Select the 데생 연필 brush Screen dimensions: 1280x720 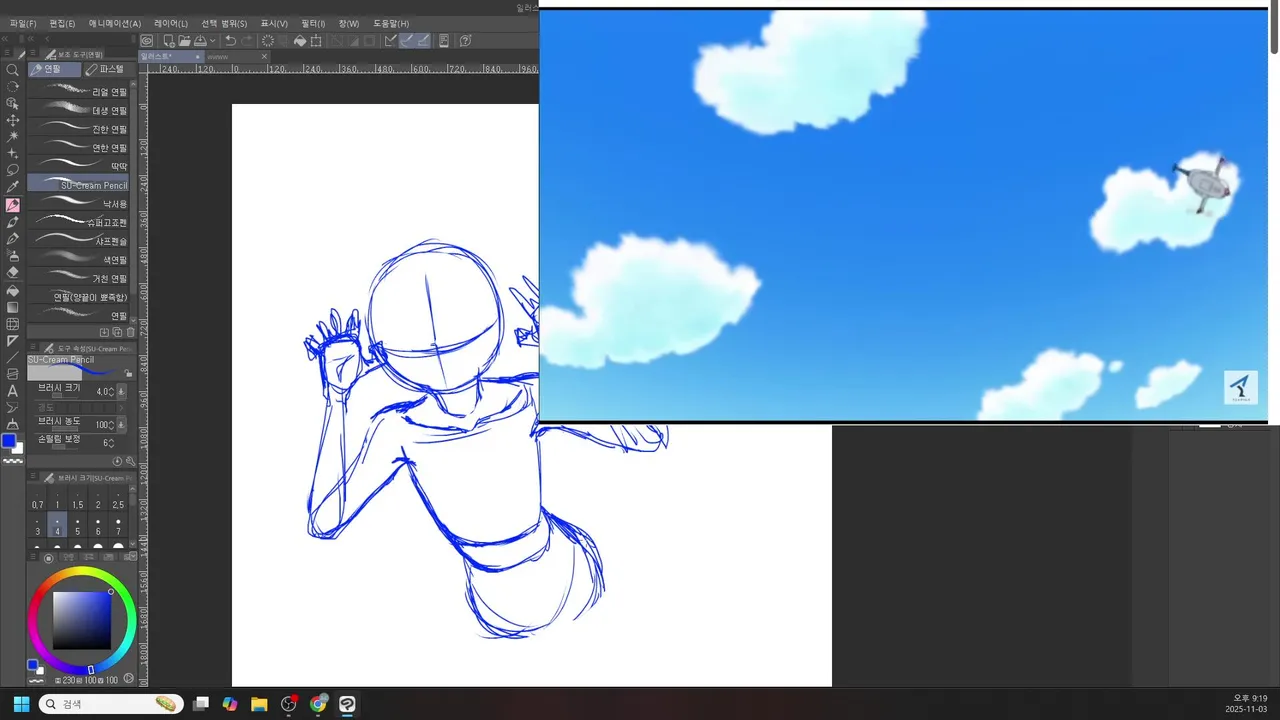click(x=78, y=110)
